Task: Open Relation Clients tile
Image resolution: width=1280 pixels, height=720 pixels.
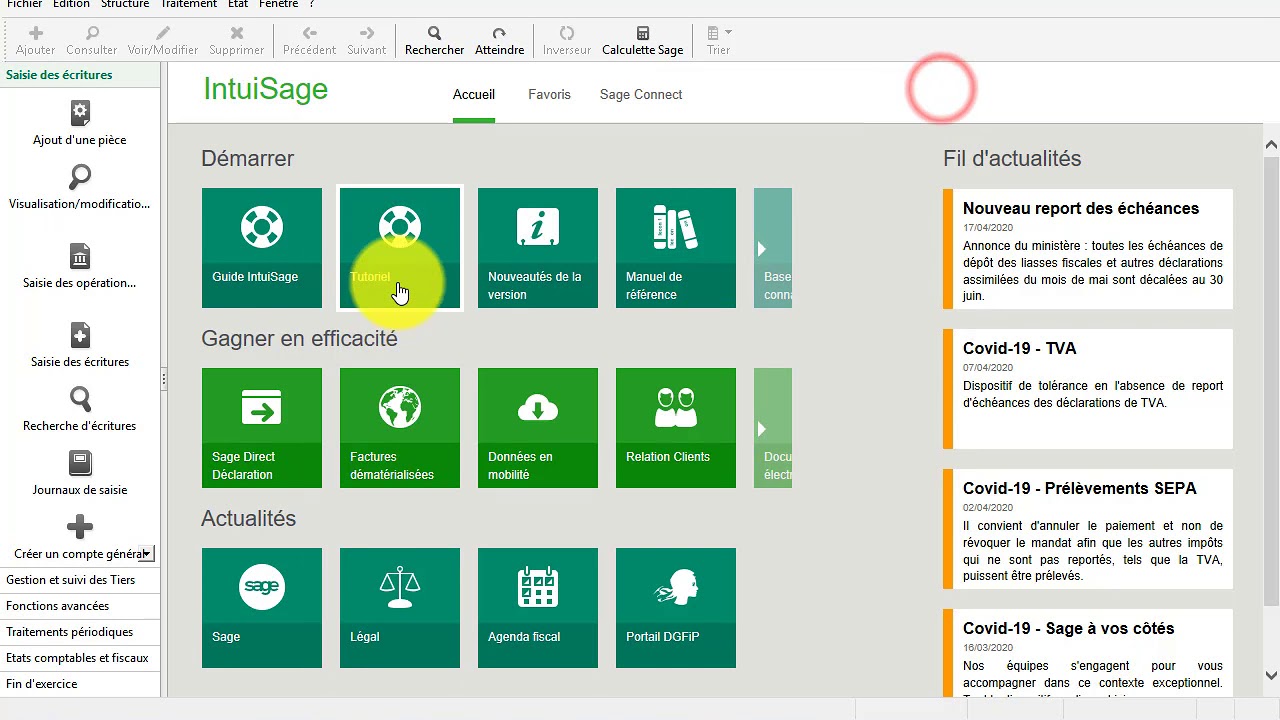Action: coord(676,428)
